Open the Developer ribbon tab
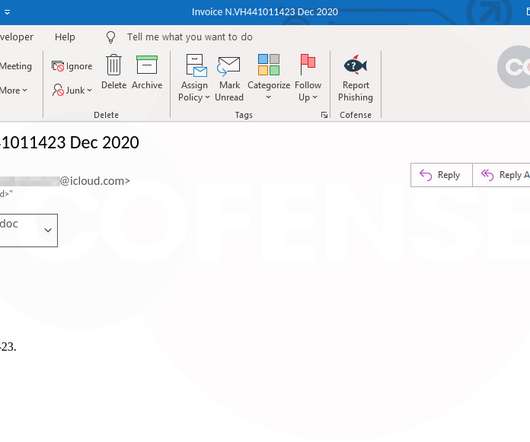This screenshot has width=530, height=442. (17, 37)
